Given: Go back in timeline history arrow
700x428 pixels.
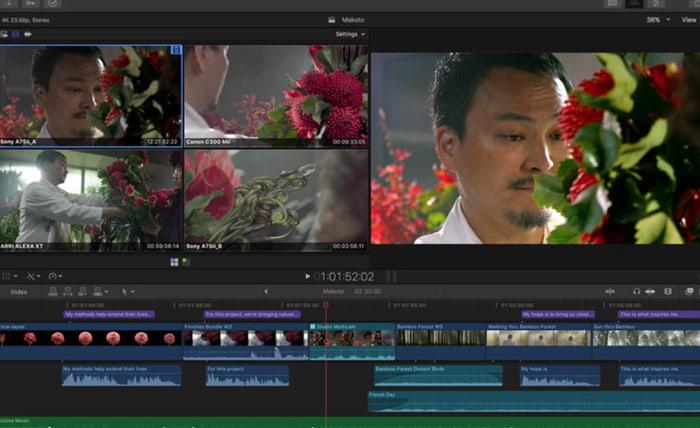Looking at the screenshot, I should pyautogui.click(x=266, y=291).
